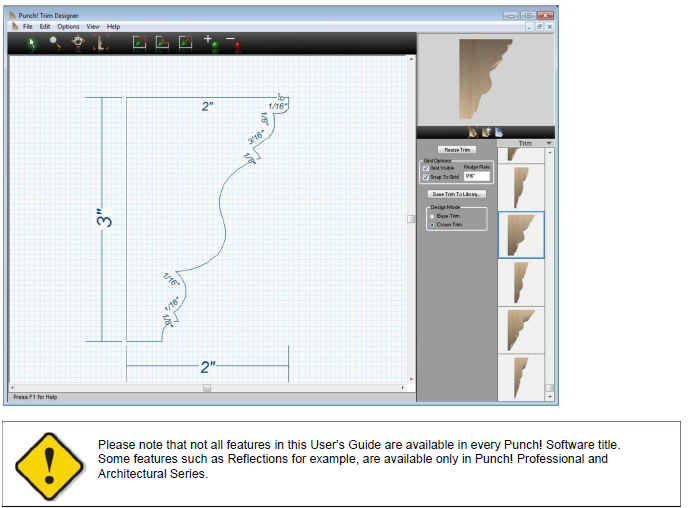
Task: Select the bottom trim thumbnail in library
Action: point(521,378)
